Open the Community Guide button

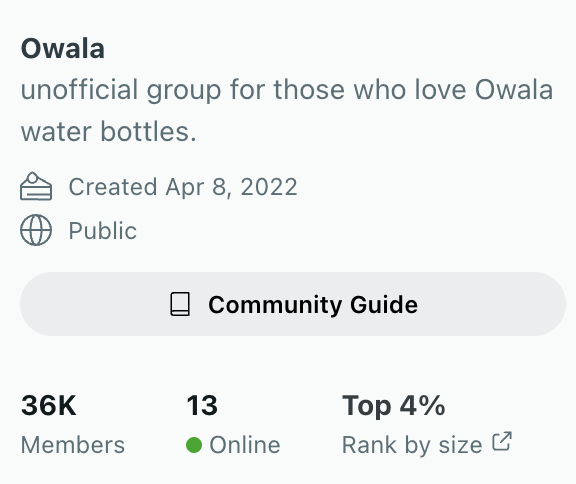click(293, 304)
